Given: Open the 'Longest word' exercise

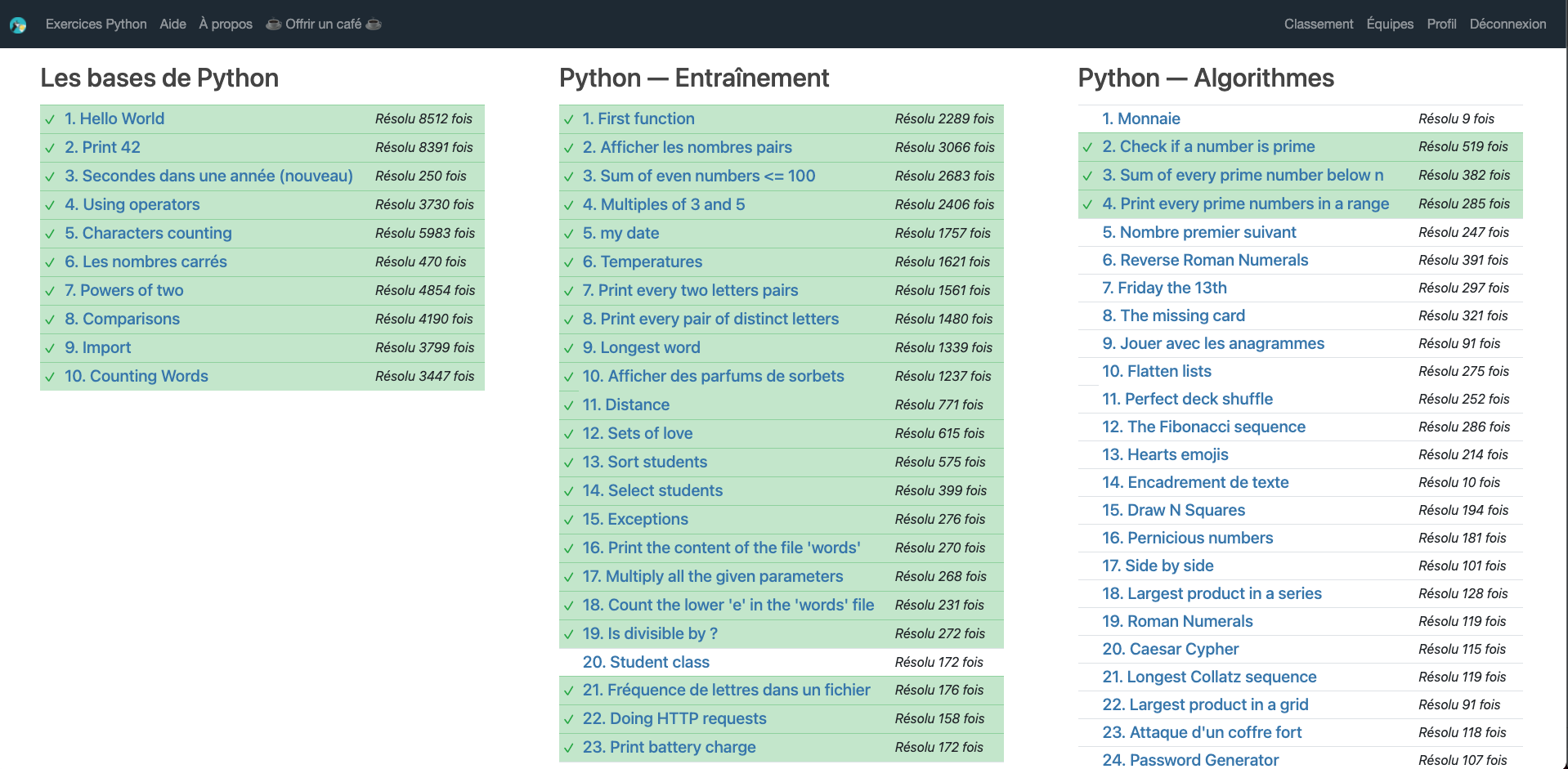Looking at the screenshot, I should (x=641, y=347).
